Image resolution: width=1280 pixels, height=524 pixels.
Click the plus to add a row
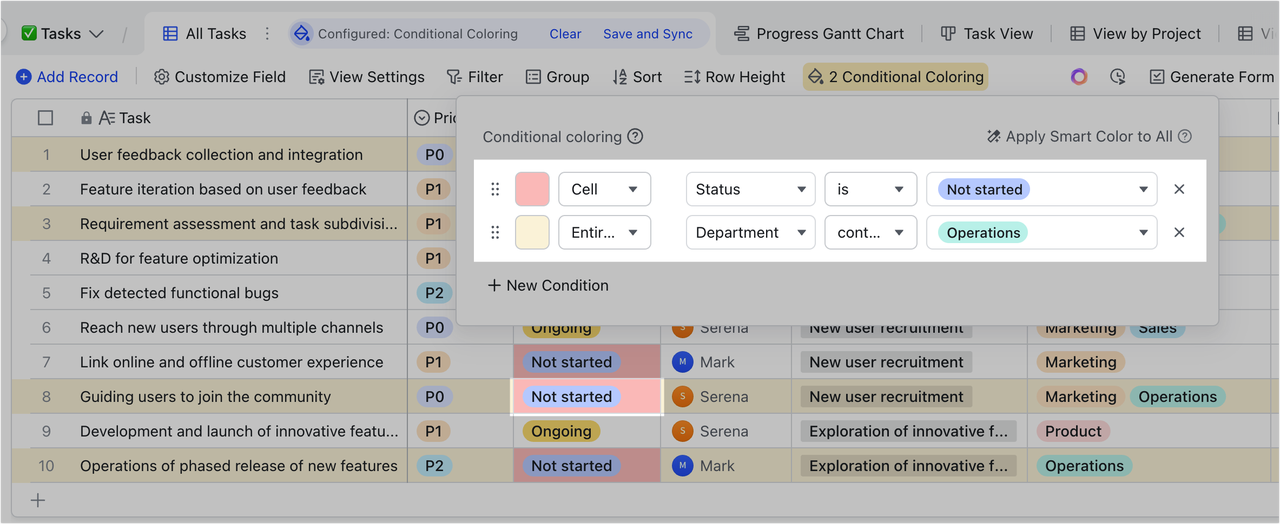tap(38, 500)
